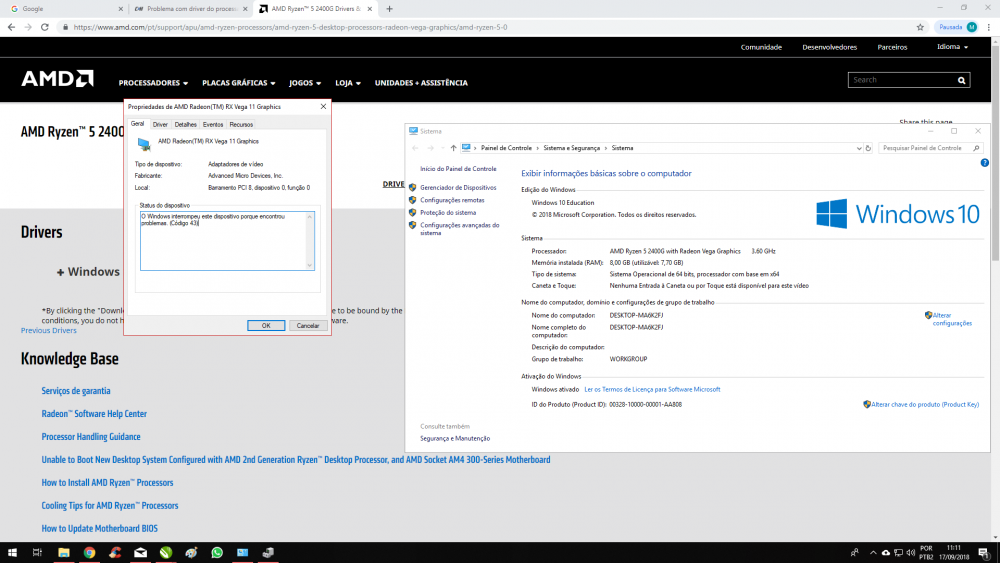Screen dimensions: 1000x563
Task: Open the OneDrive cloud tray icon
Action: tap(886, 553)
